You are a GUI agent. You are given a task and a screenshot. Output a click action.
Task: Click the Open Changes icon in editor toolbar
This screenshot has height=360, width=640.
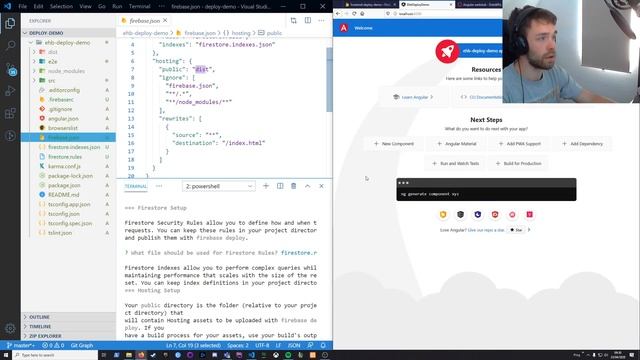[293, 20]
